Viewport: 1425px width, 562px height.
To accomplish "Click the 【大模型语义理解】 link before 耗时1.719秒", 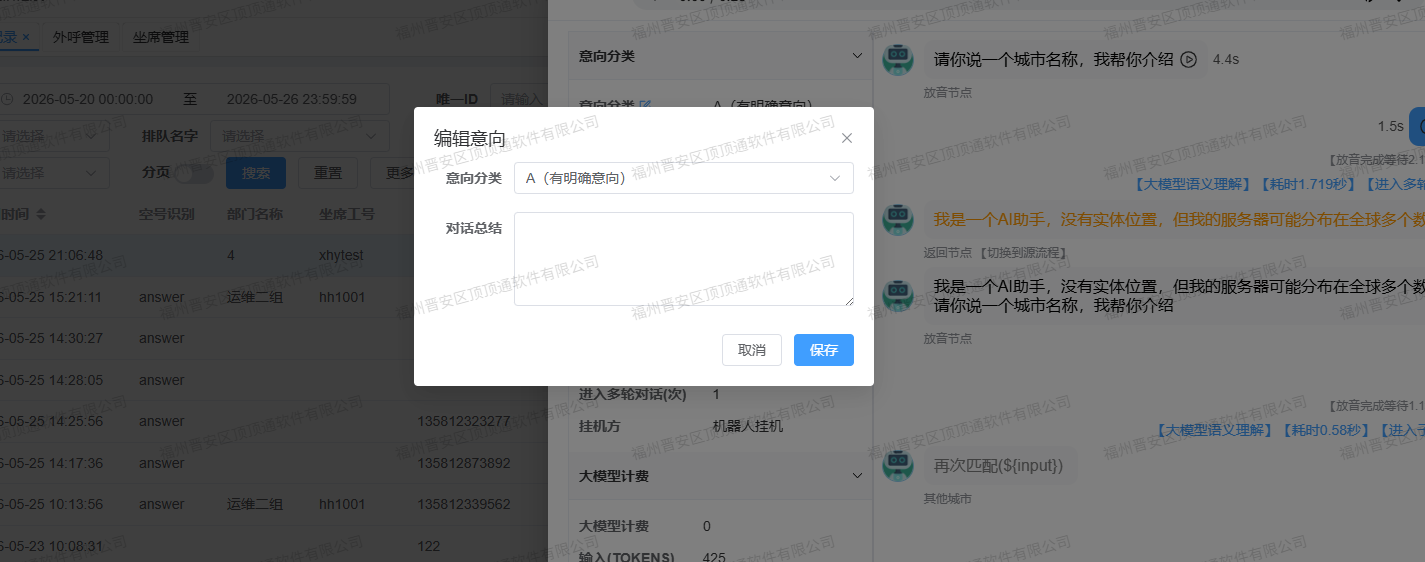I will tap(1193, 184).
